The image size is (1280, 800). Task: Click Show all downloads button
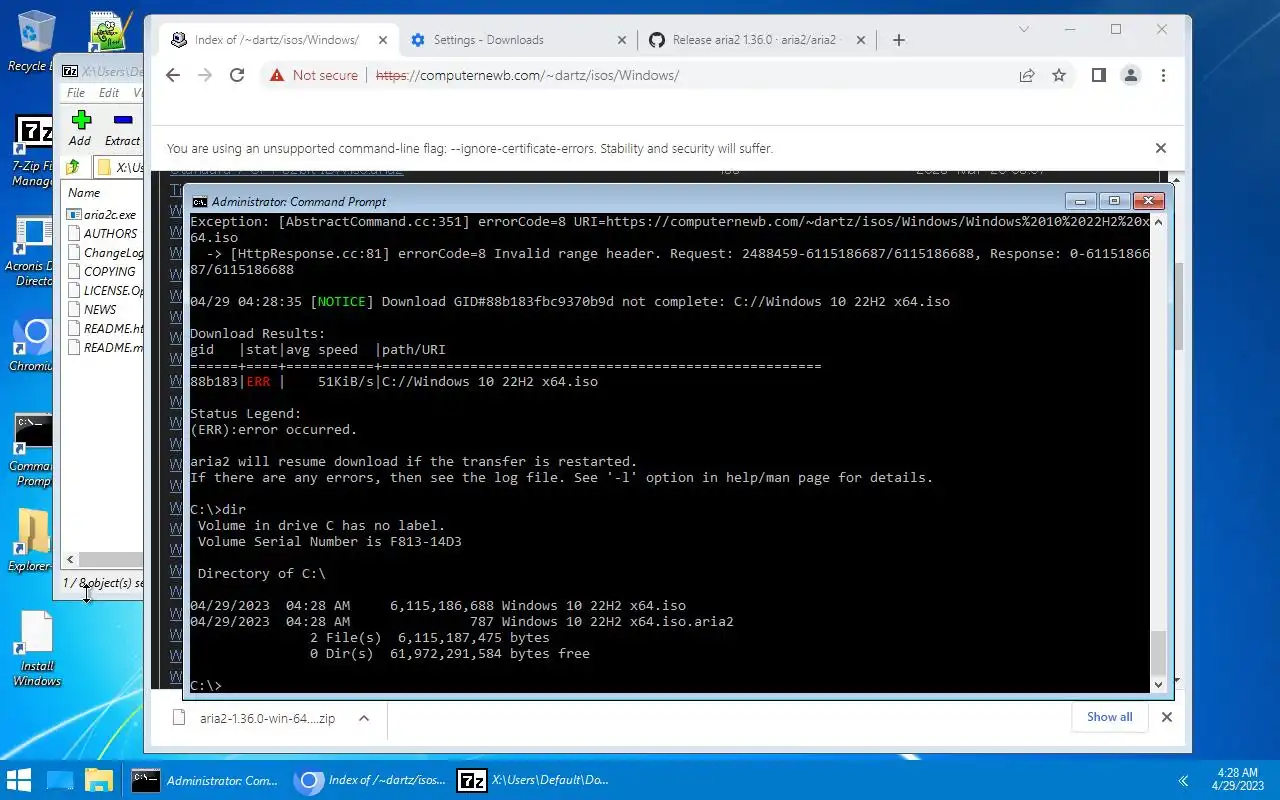tap(1110, 717)
